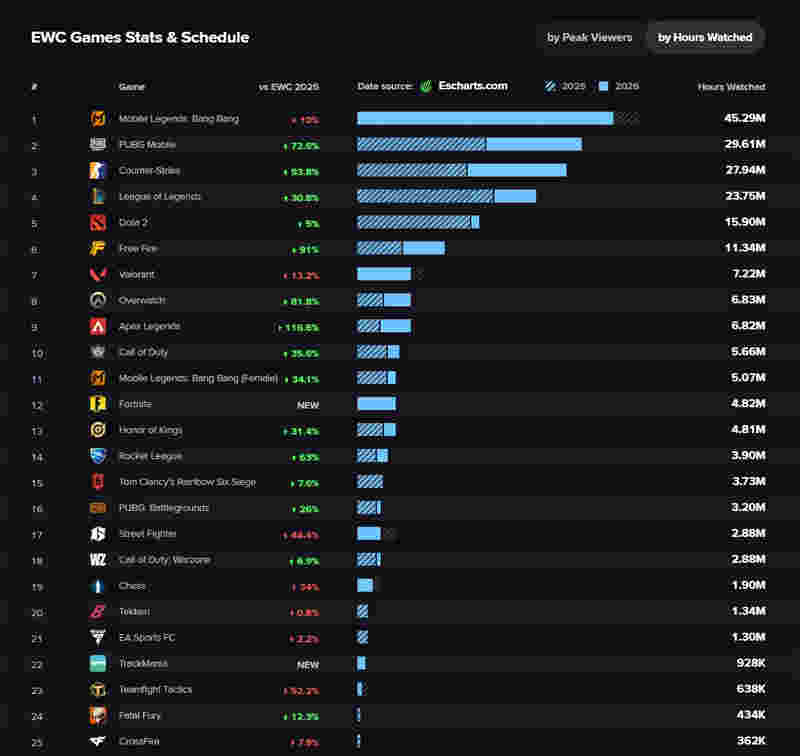Click the Fortnite game icon

click(98, 404)
